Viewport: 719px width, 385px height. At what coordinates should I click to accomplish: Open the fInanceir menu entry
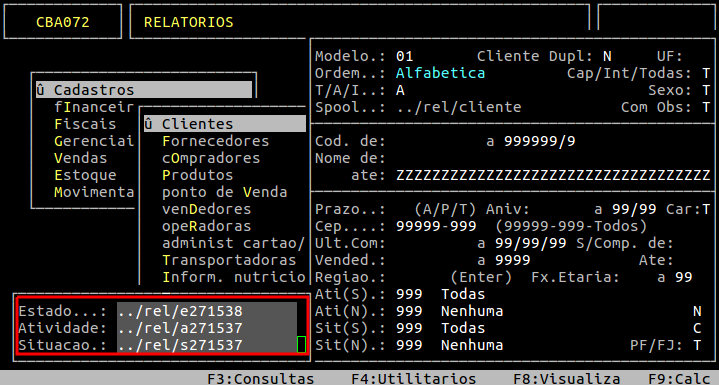(x=94, y=107)
